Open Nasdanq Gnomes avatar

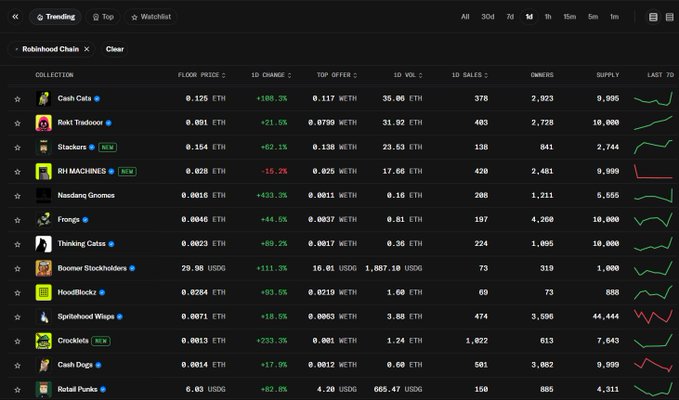(x=43, y=196)
